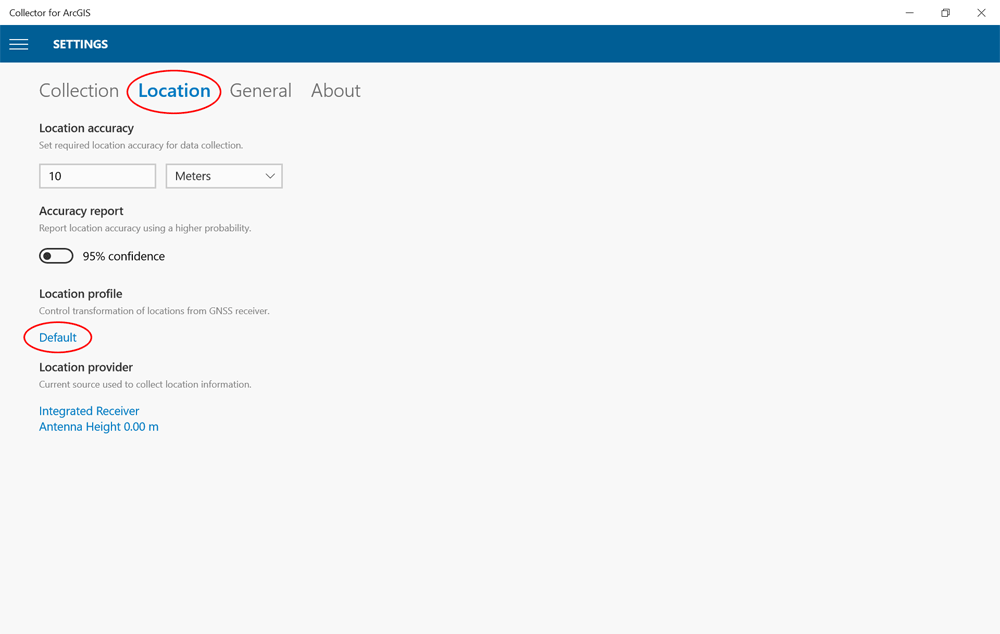Click 'Set required location accuracy' description
Viewport: 1000px width, 634px height.
coord(141,145)
